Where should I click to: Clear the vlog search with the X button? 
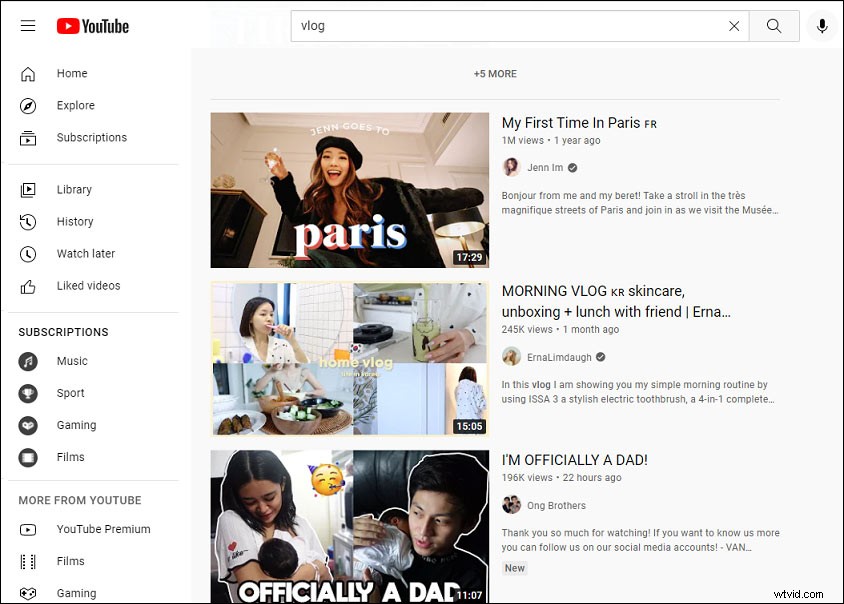coord(733,26)
